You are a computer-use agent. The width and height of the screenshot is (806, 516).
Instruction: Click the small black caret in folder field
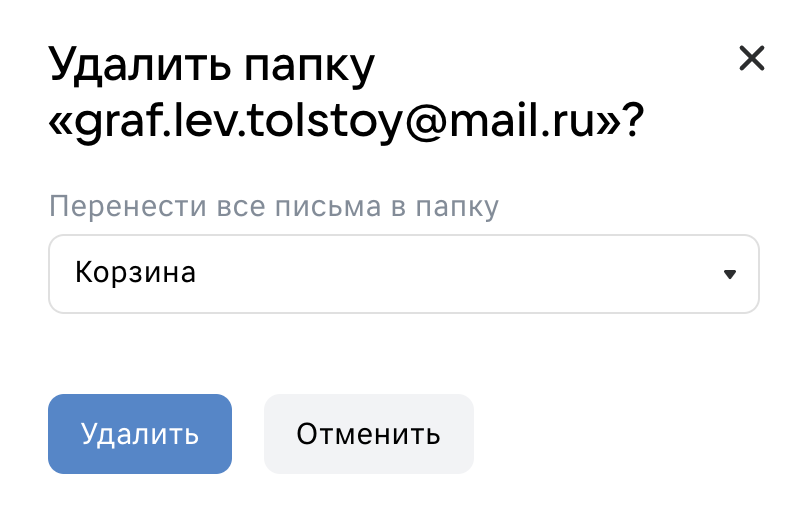tap(729, 274)
